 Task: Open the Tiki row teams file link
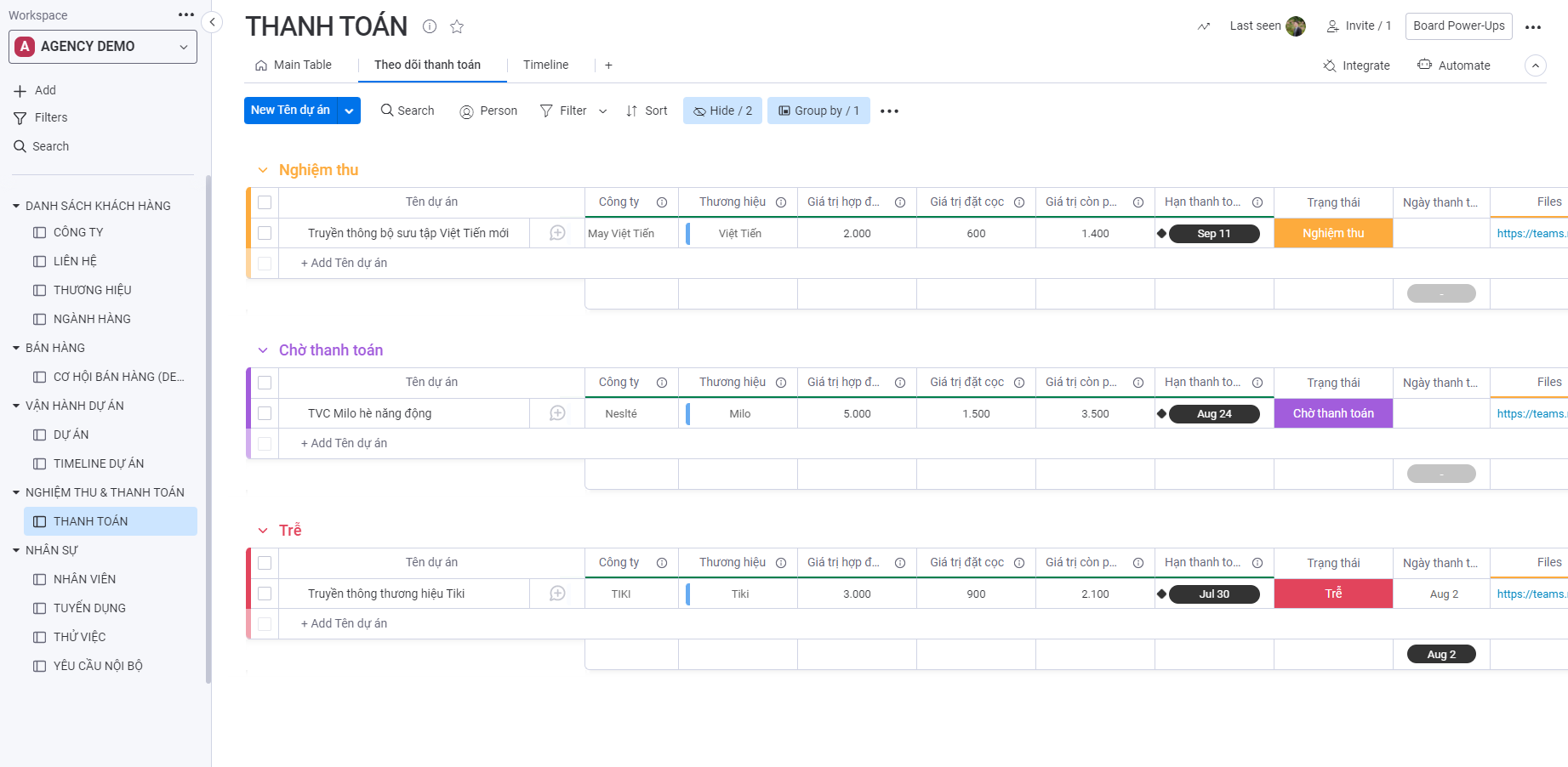pyautogui.click(x=1530, y=594)
